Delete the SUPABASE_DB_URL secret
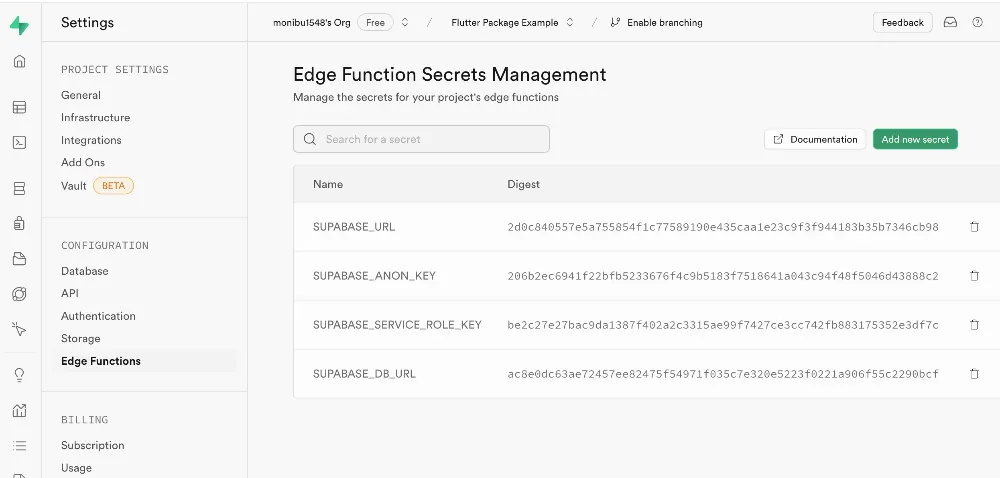Viewport: 1000px width, 478px height. click(974, 374)
